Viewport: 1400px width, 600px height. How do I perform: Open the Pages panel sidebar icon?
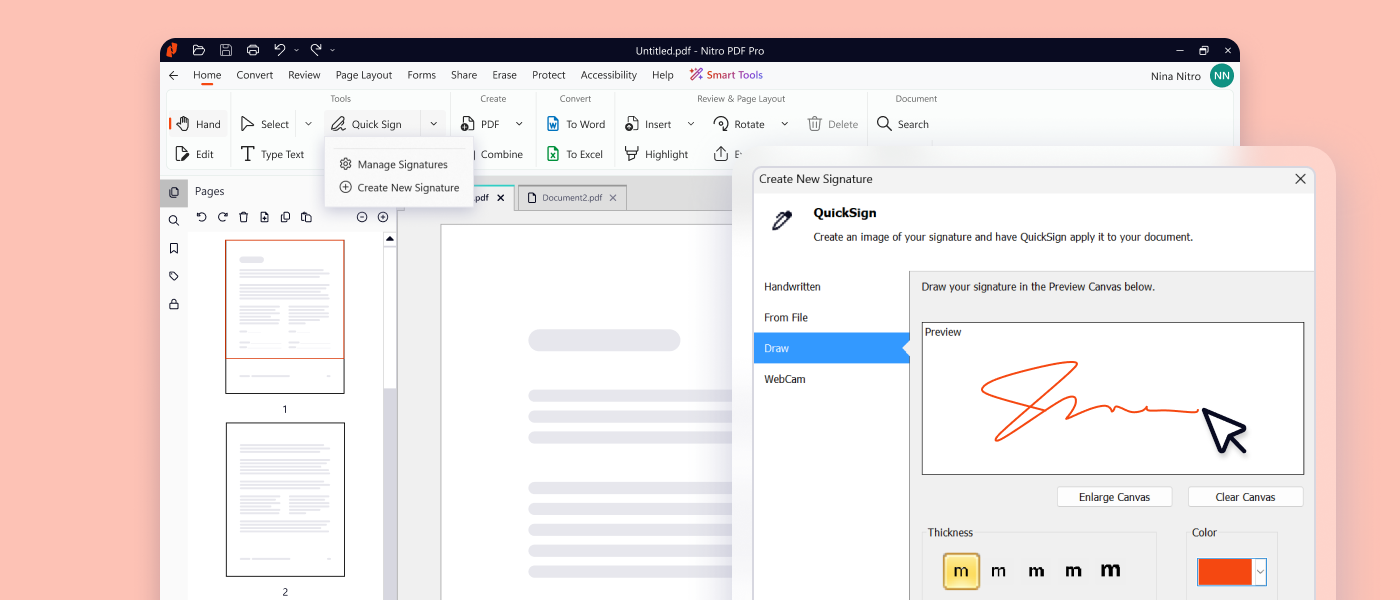click(174, 192)
